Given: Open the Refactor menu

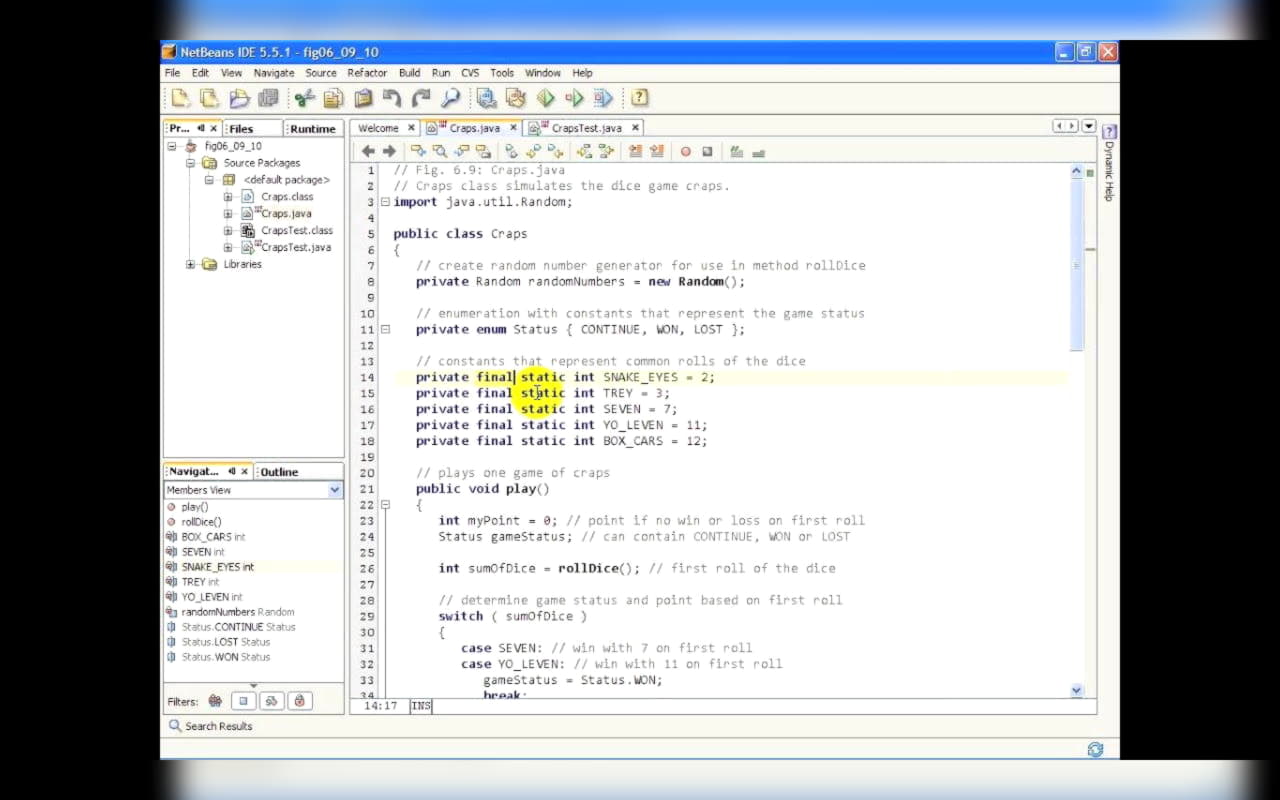Looking at the screenshot, I should (367, 73).
